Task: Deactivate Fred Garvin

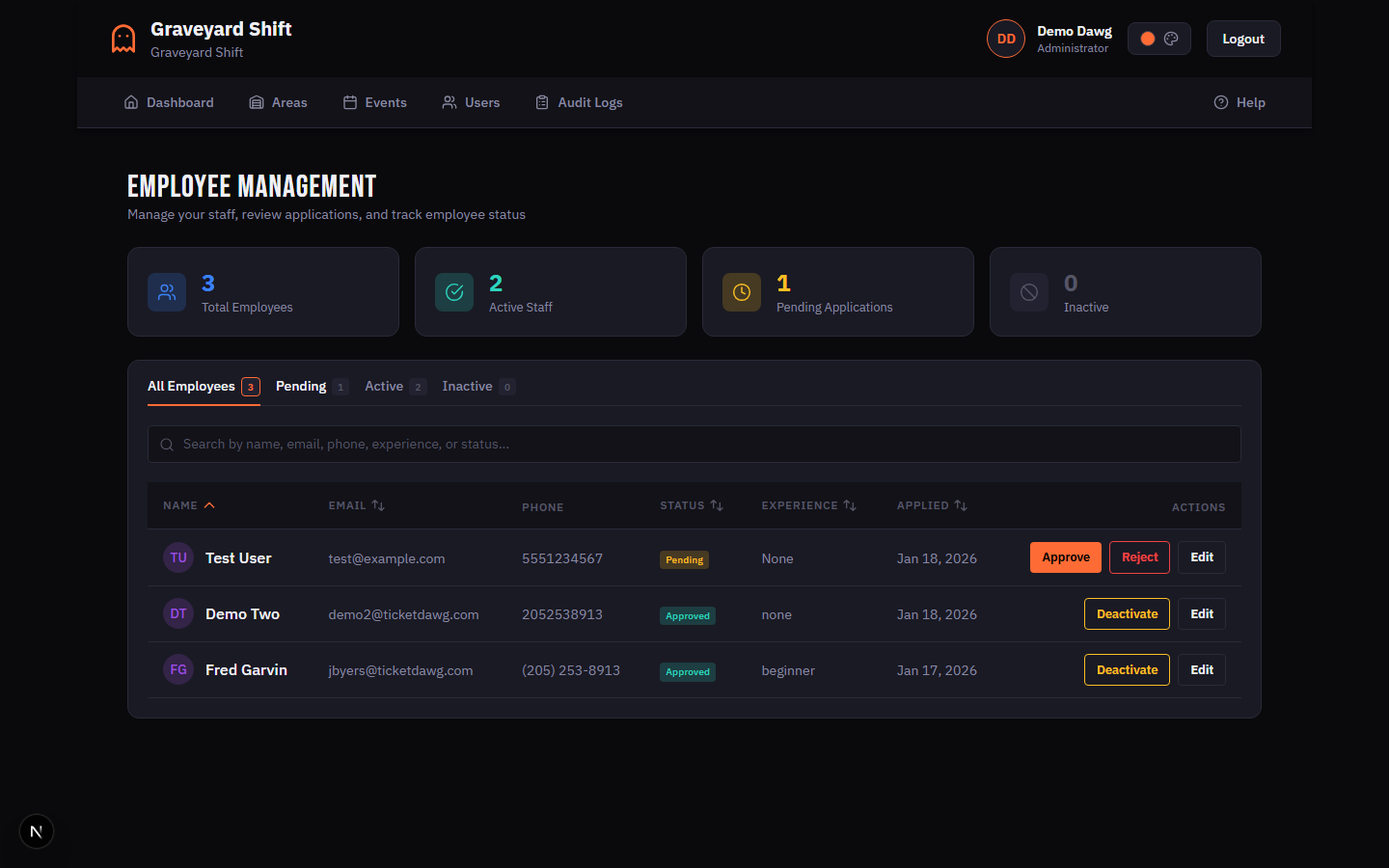Action: [x=1127, y=669]
